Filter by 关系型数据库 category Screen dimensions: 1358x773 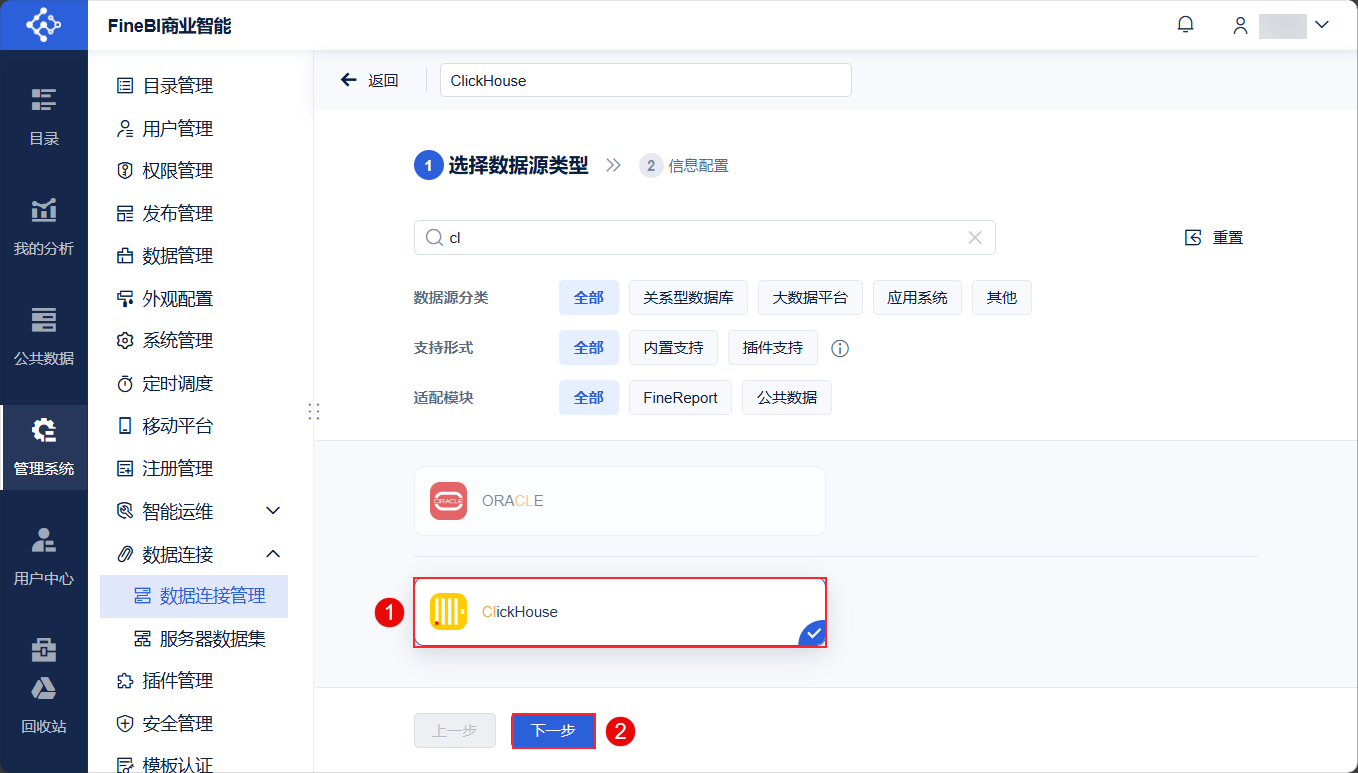coord(688,297)
